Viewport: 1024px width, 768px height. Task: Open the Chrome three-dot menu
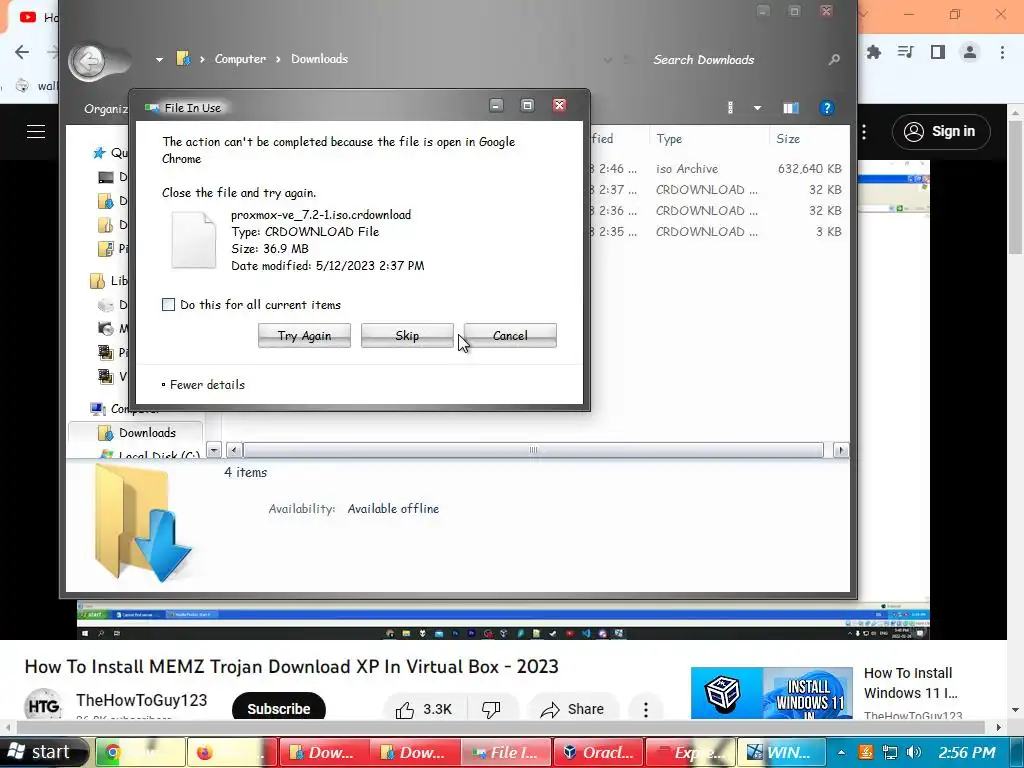[x=1002, y=52]
